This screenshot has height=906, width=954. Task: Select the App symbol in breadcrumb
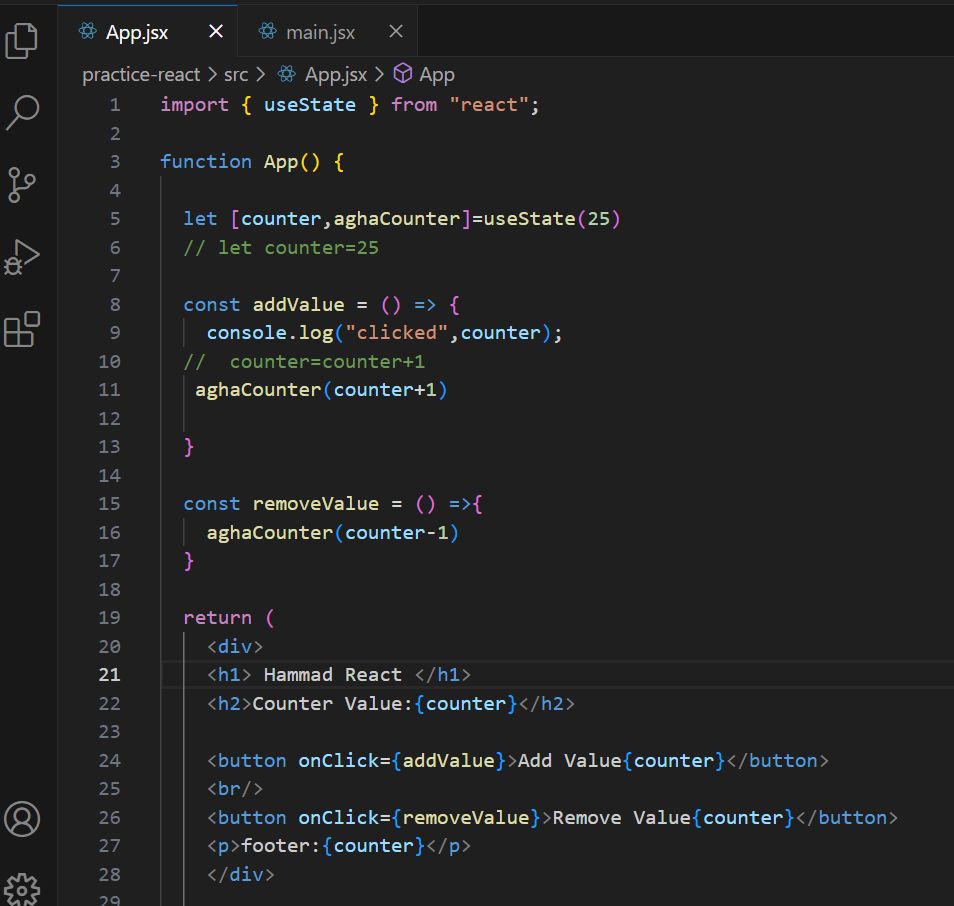(x=437, y=74)
